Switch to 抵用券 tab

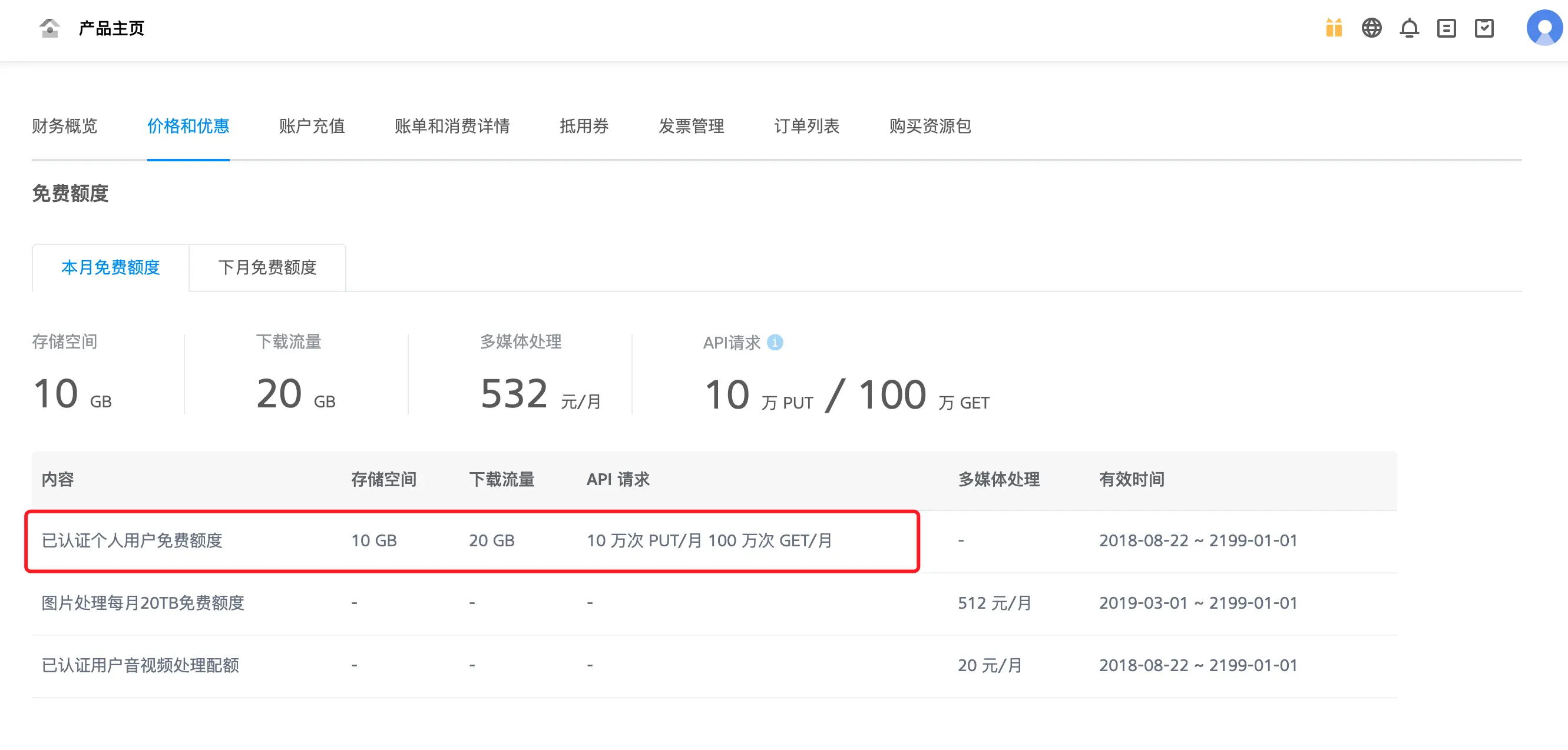click(x=584, y=126)
